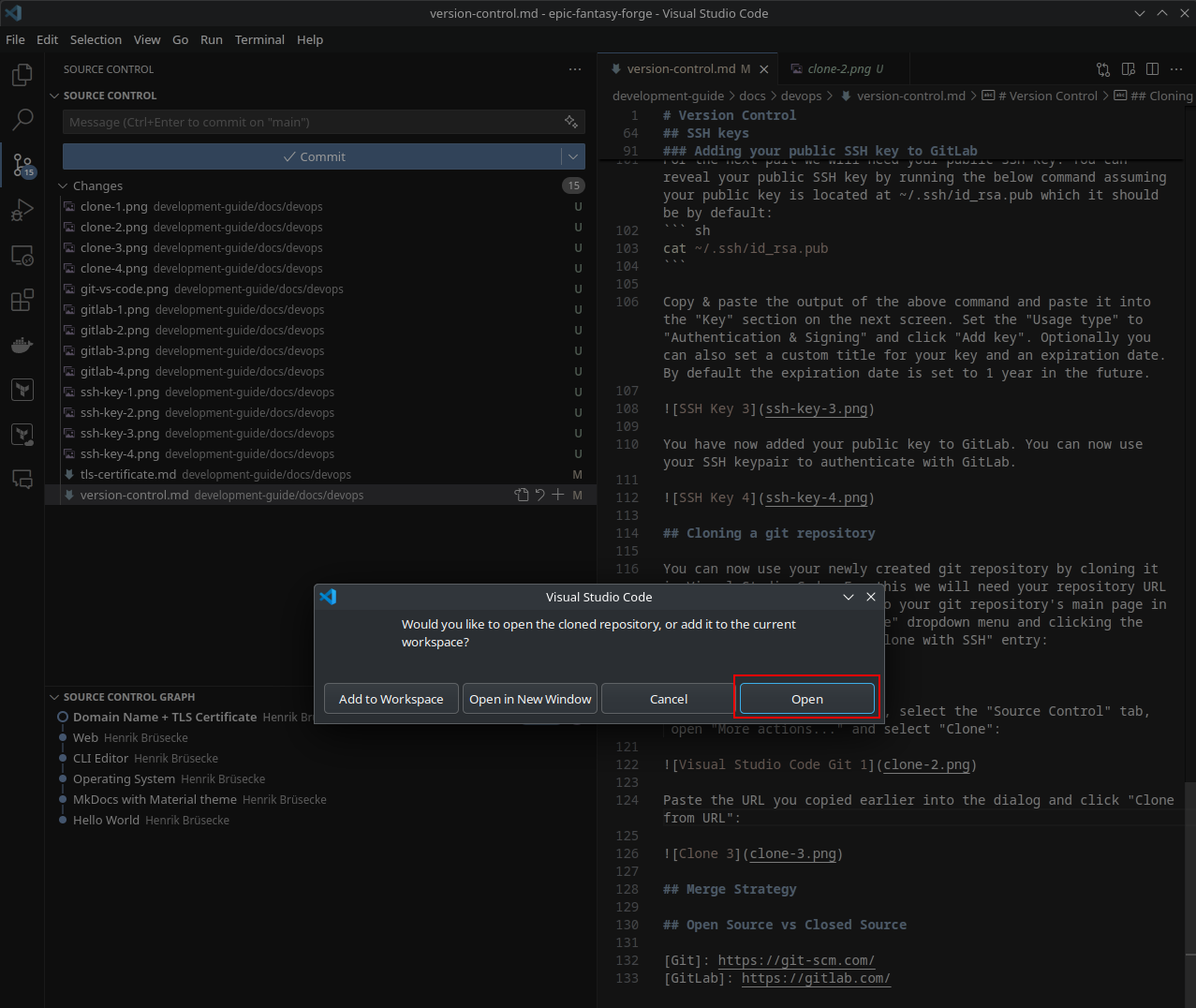Click development-guide breadcrumb segment
1196x1008 pixels.
coord(668,96)
